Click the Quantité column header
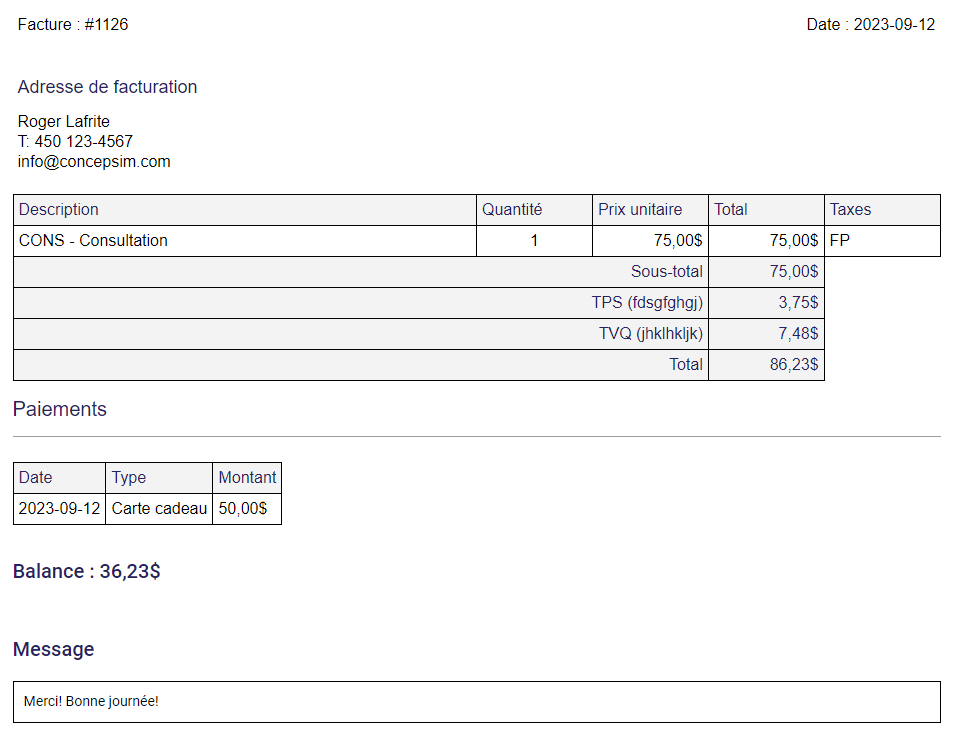The image size is (963, 753). (512, 210)
